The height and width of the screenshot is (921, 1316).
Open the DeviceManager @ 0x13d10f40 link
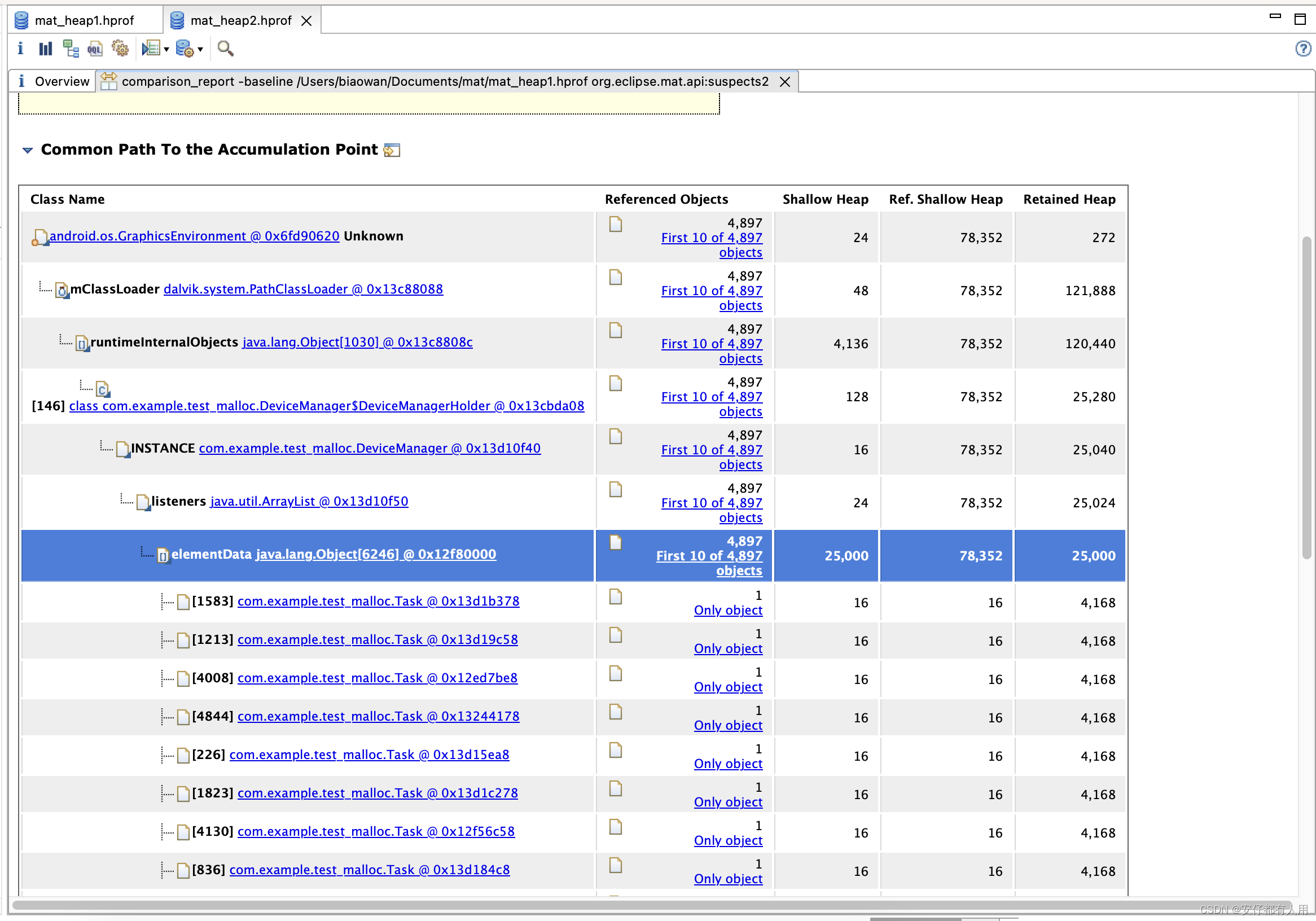[x=370, y=448]
